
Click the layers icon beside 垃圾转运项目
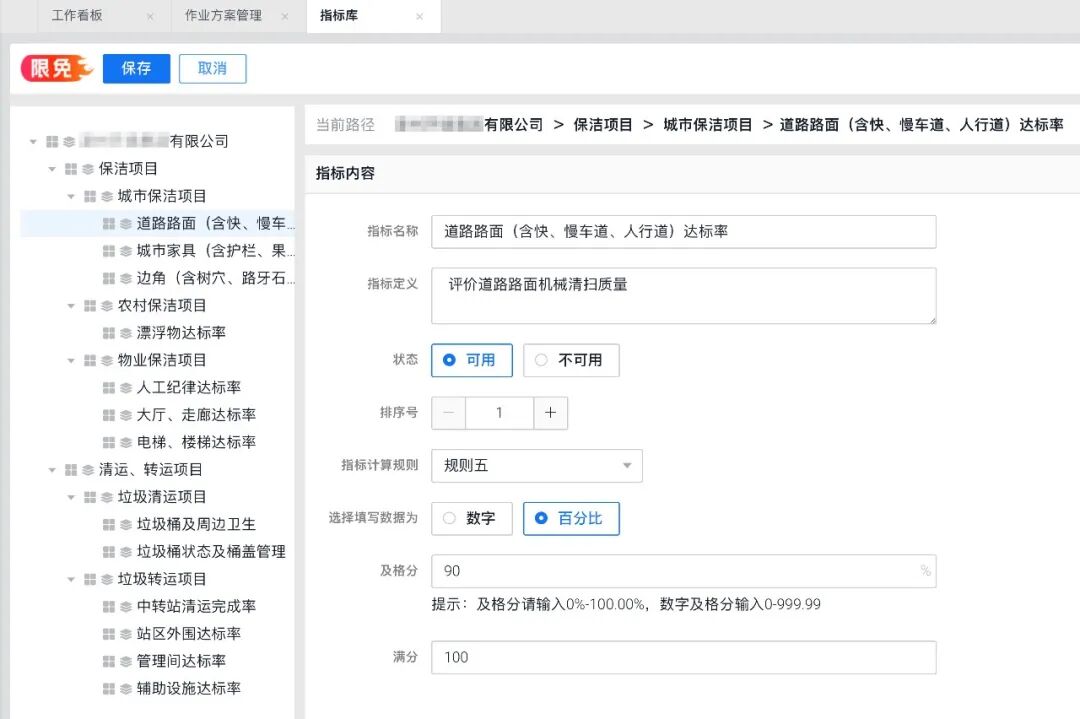click(x=106, y=577)
